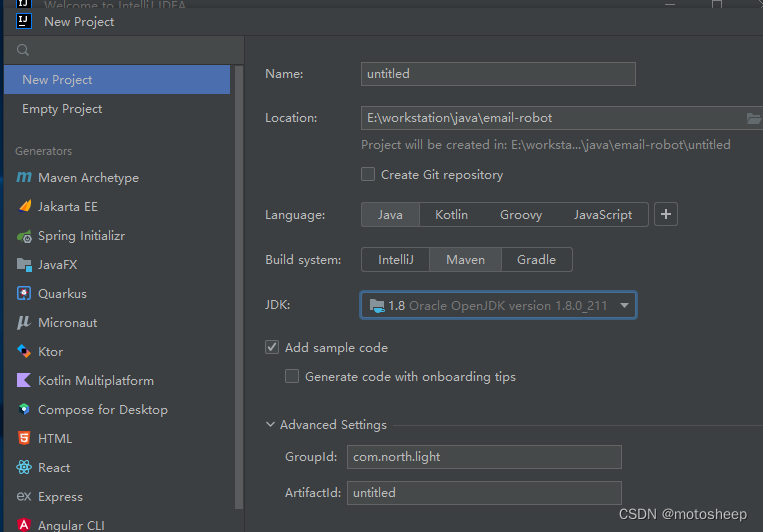Click the Kotlin Multiplatform icon
Viewport: 763px width, 532px height.
pos(24,380)
